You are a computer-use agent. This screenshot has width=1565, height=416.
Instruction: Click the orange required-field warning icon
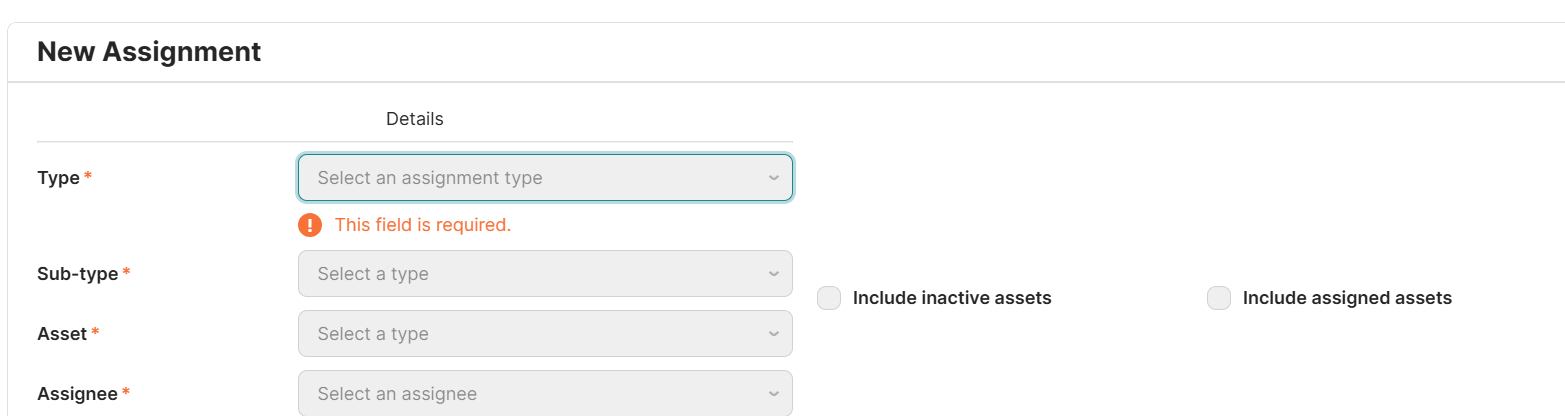(x=310, y=225)
